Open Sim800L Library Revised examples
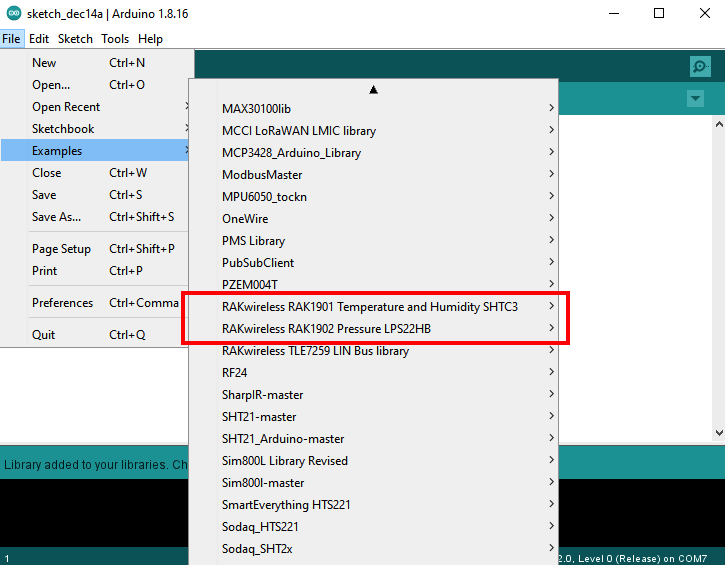The width and height of the screenshot is (725, 565). pyautogui.click(x=374, y=461)
